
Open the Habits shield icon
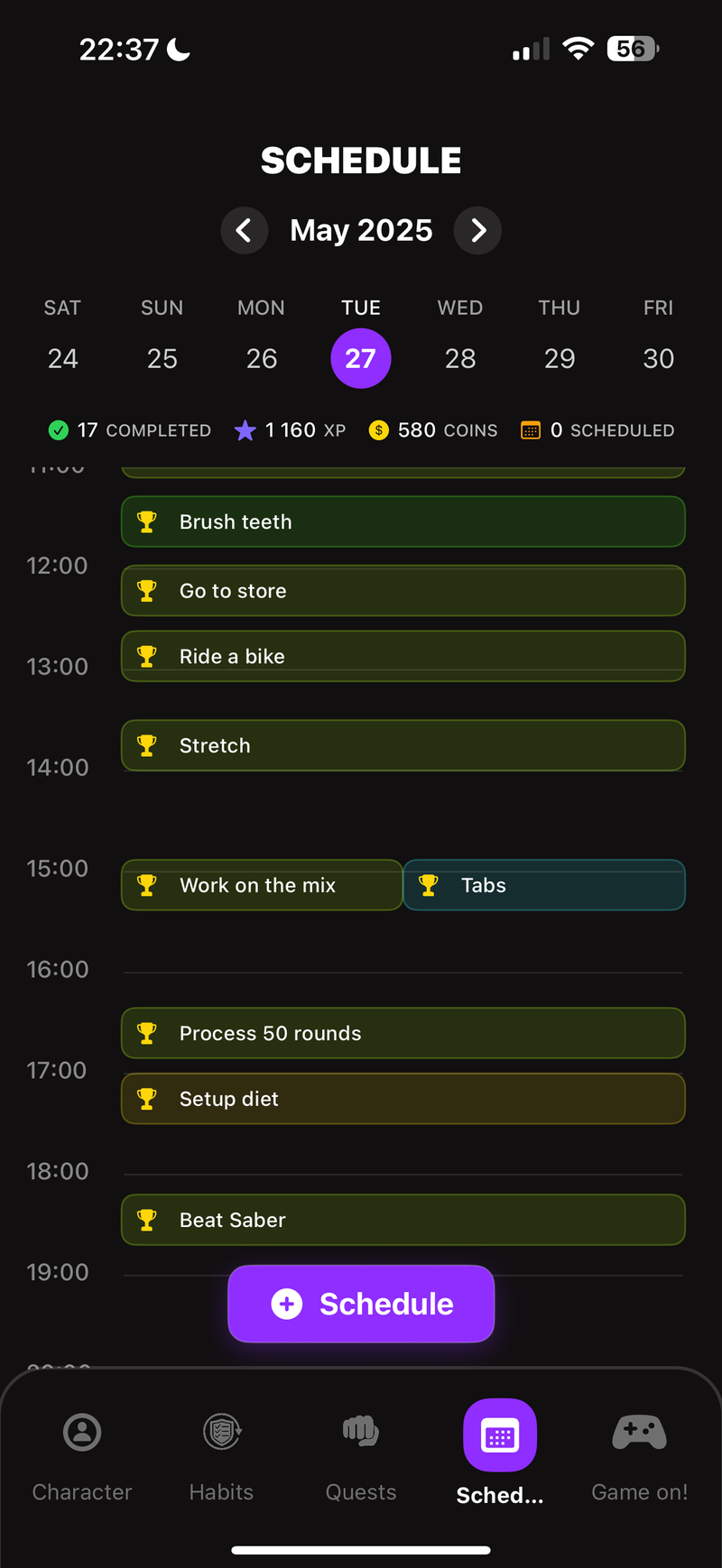[x=221, y=1432]
